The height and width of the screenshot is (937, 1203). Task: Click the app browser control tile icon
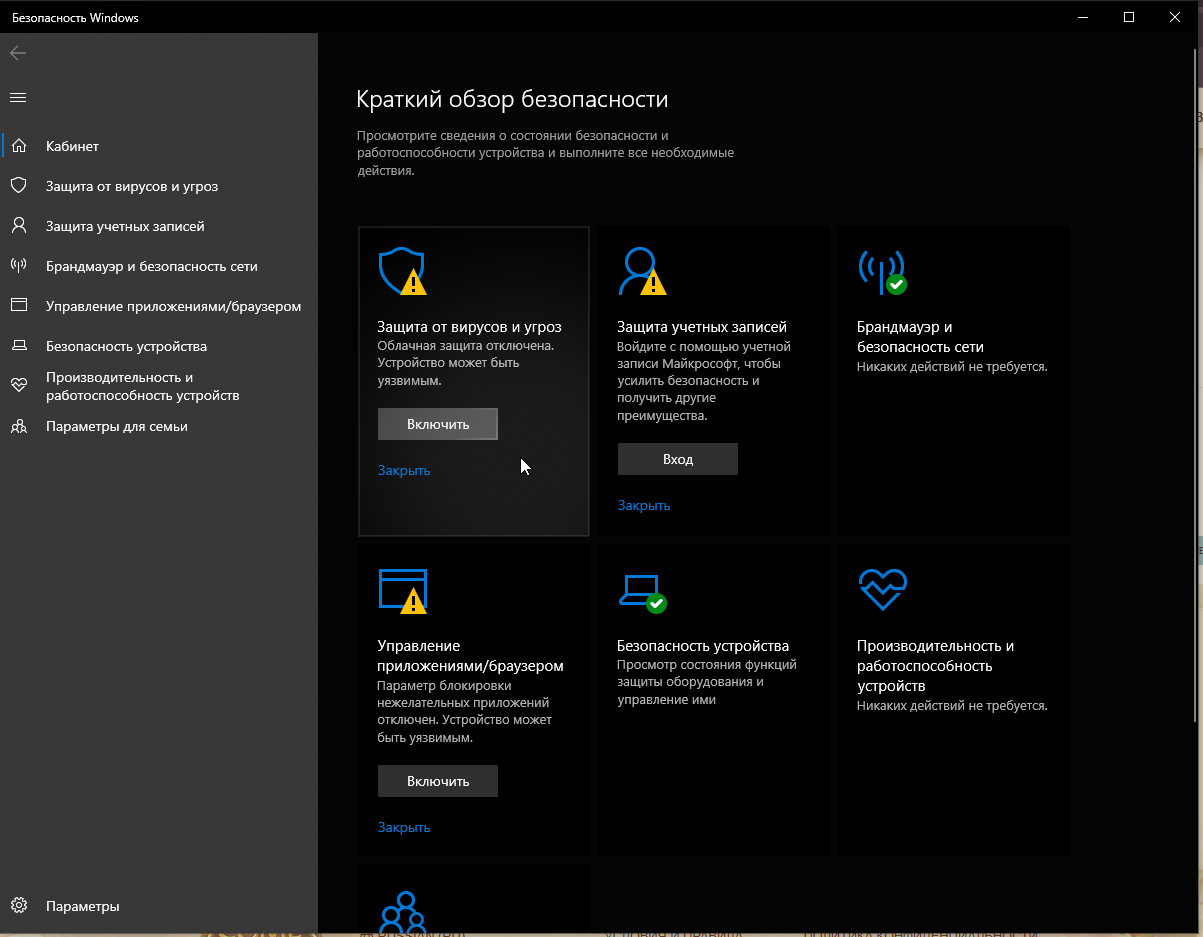tap(403, 591)
